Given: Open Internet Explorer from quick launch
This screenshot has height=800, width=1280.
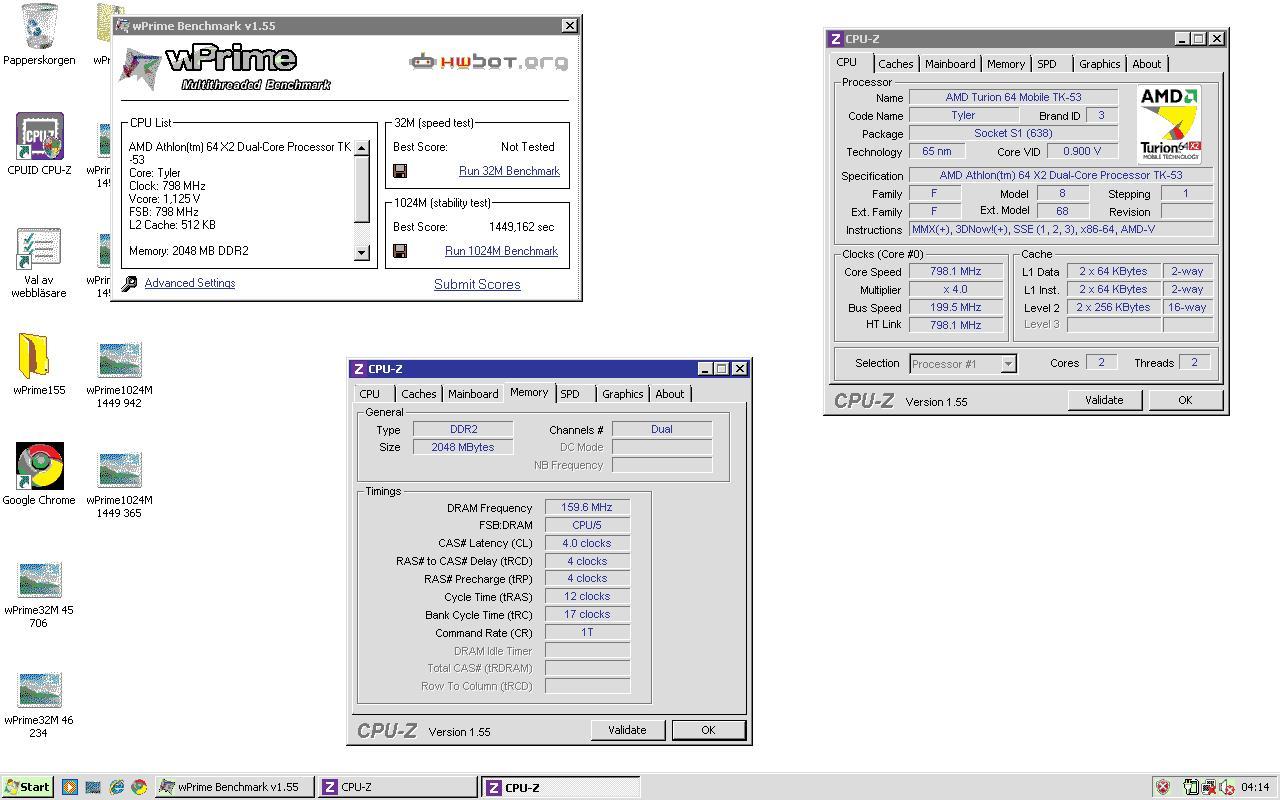Looking at the screenshot, I should tap(116, 787).
